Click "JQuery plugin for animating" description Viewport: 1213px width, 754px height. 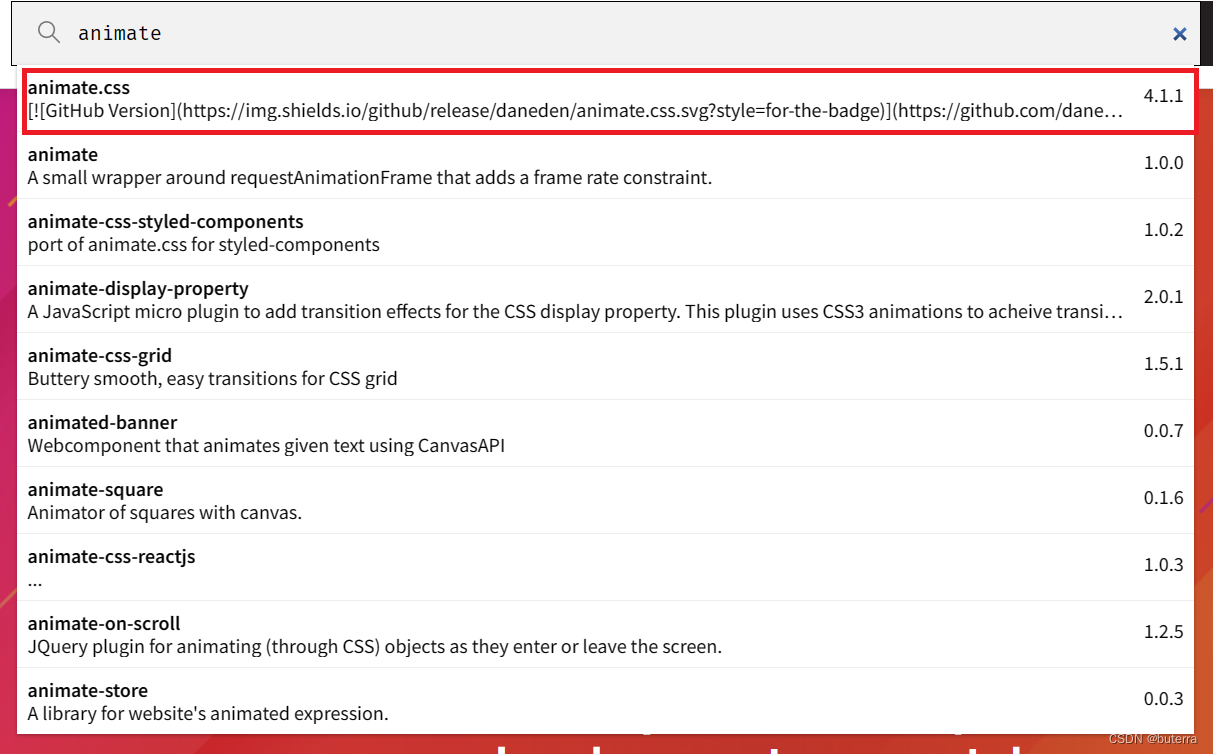coord(375,647)
